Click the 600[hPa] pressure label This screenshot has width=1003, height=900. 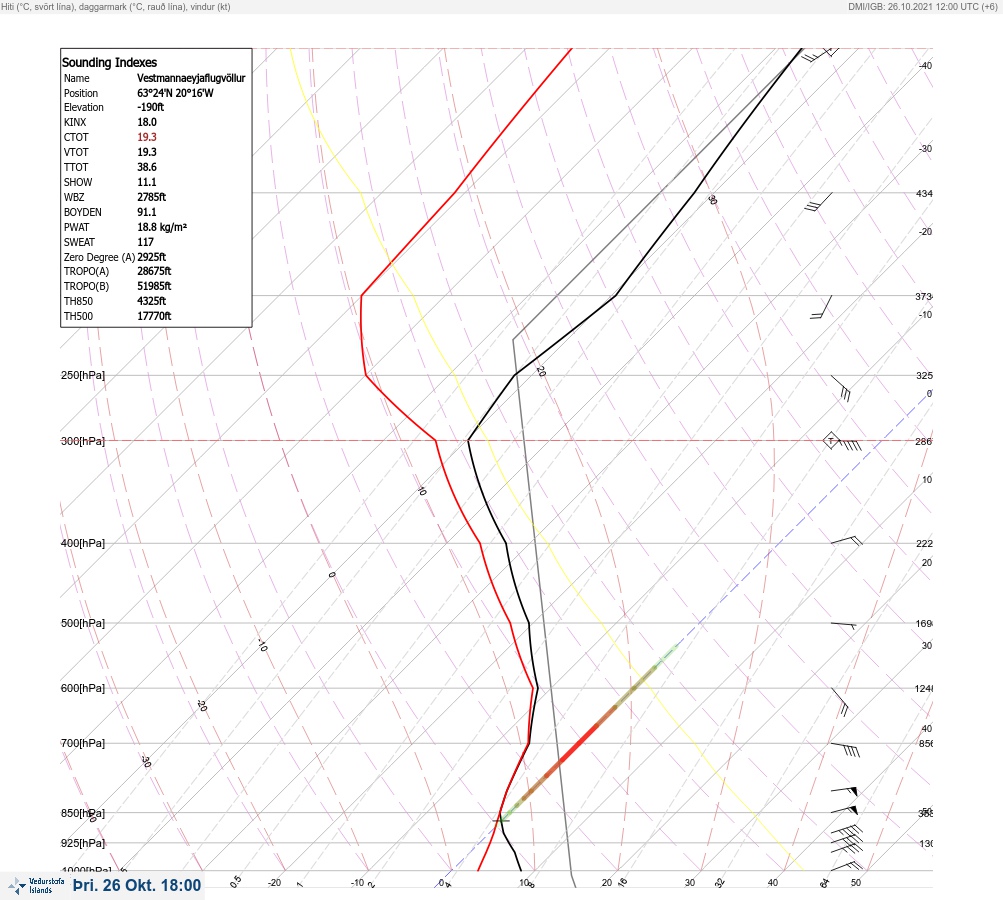tap(83, 688)
